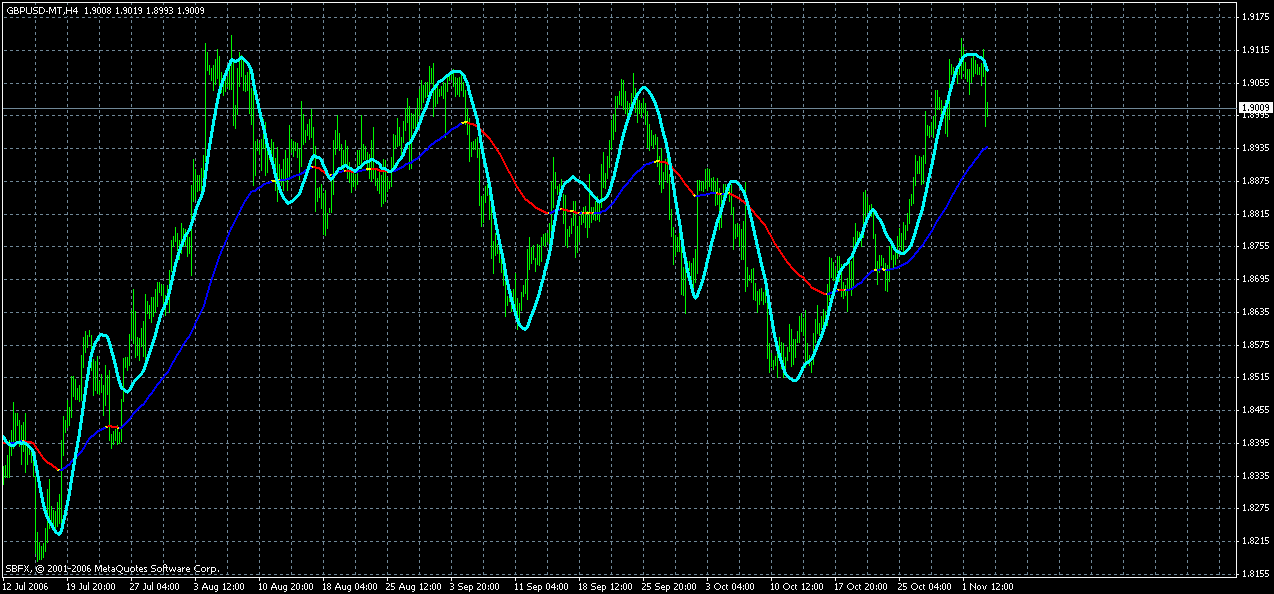Click the 1.8275 price scale label
Screen dimensions: 1274x594
pyautogui.click(x=1255, y=509)
